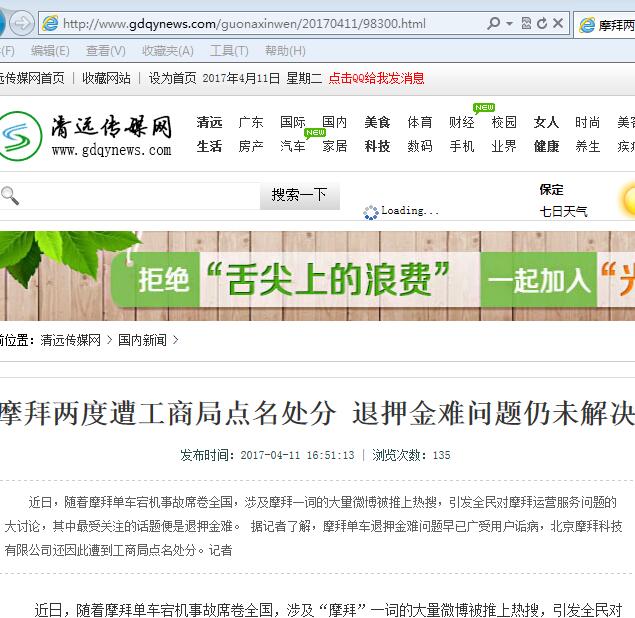Open the 时尚 navigation category
The height and width of the screenshot is (618, 635).
[x=588, y=122]
